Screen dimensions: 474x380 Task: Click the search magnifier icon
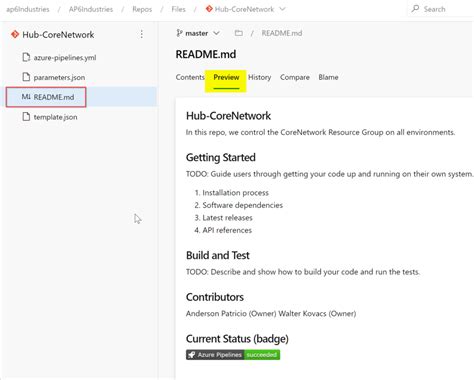pyautogui.click(x=415, y=9)
